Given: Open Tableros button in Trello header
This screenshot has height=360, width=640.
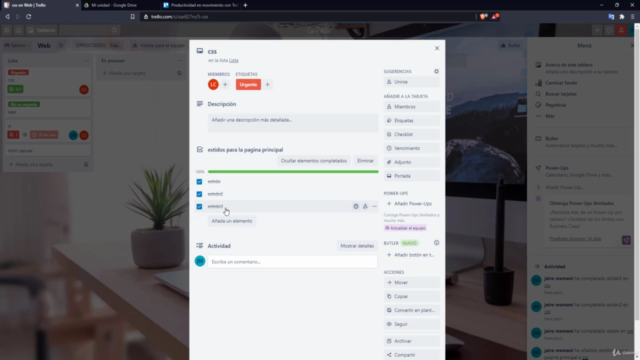Looking at the screenshot, I should tap(42, 30).
